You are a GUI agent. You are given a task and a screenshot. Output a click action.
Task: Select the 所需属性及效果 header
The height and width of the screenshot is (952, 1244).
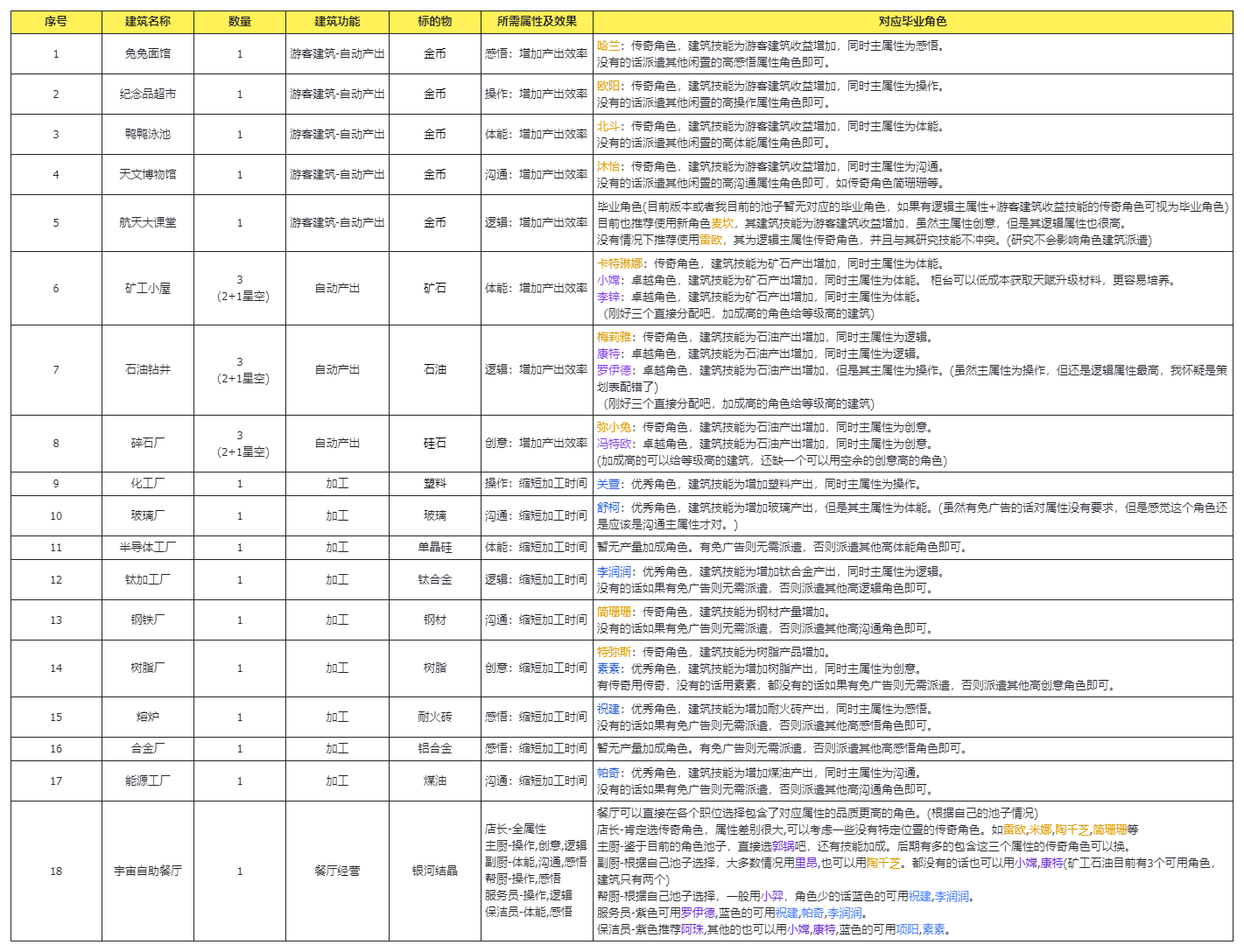click(x=537, y=22)
